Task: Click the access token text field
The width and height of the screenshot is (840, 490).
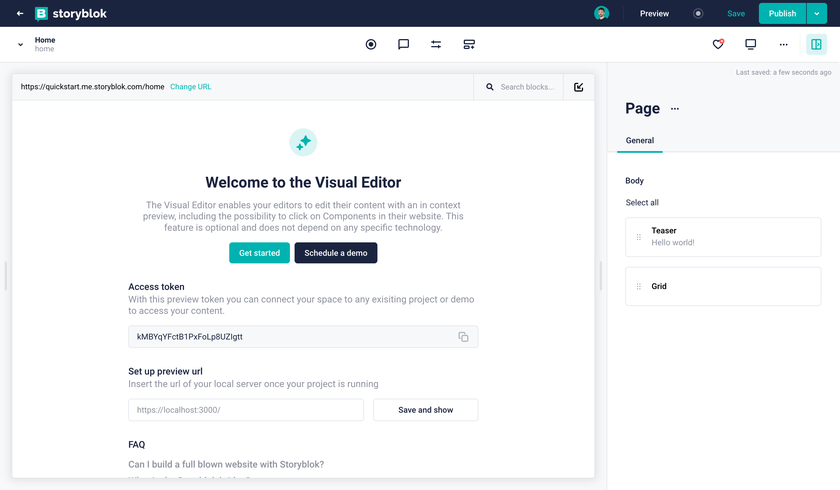Action: pyautogui.click(x=303, y=337)
